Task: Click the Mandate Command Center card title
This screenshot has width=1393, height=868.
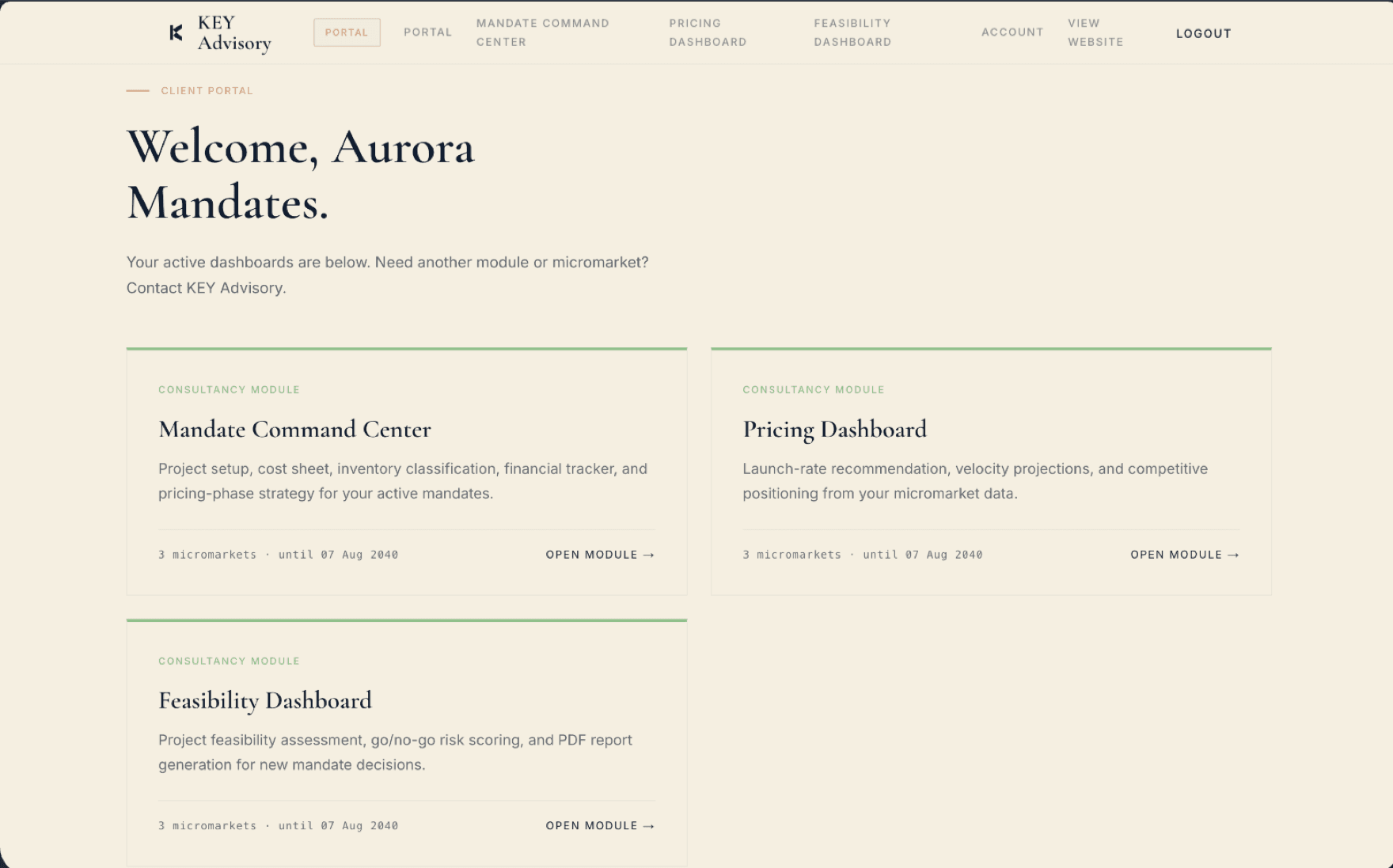Action: pyautogui.click(x=294, y=429)
